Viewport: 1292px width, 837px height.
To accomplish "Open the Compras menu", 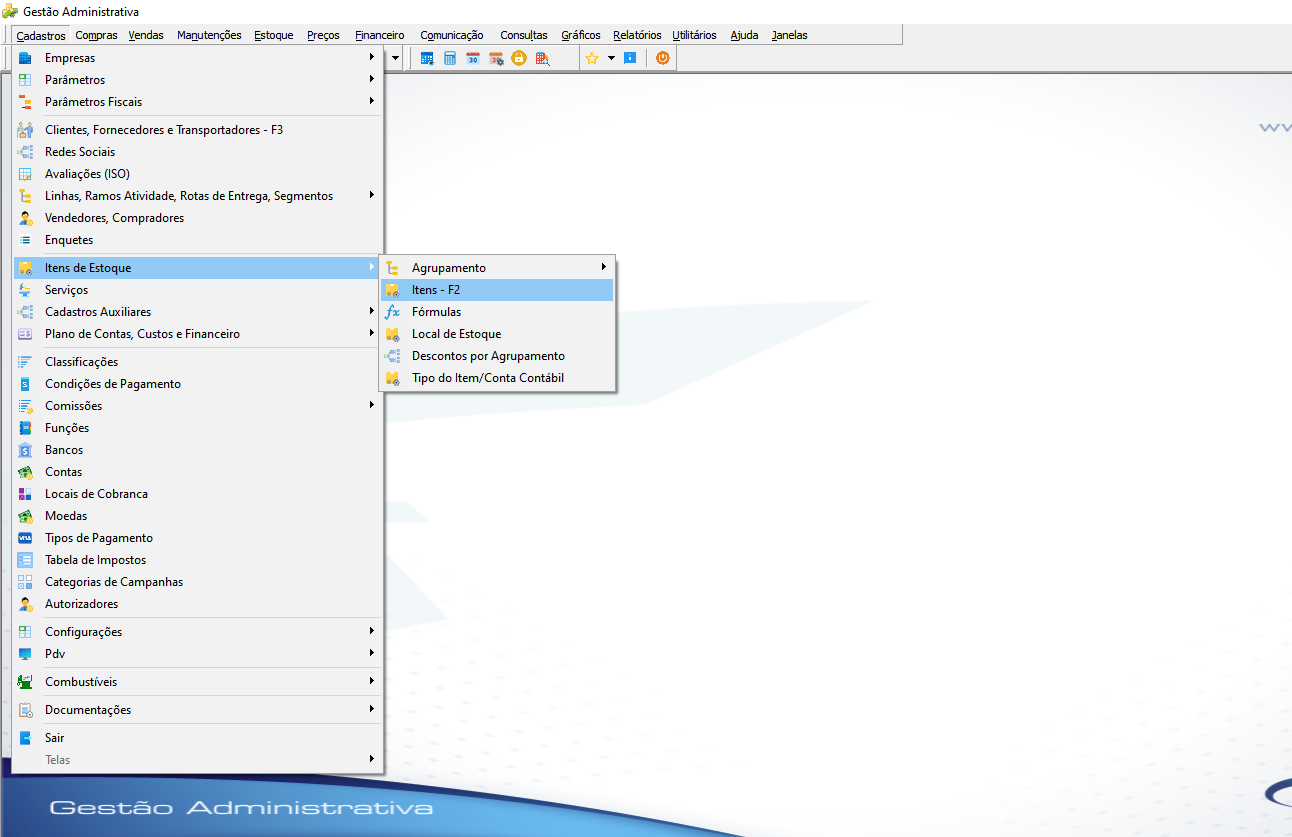I will click(x=97, y=35).
